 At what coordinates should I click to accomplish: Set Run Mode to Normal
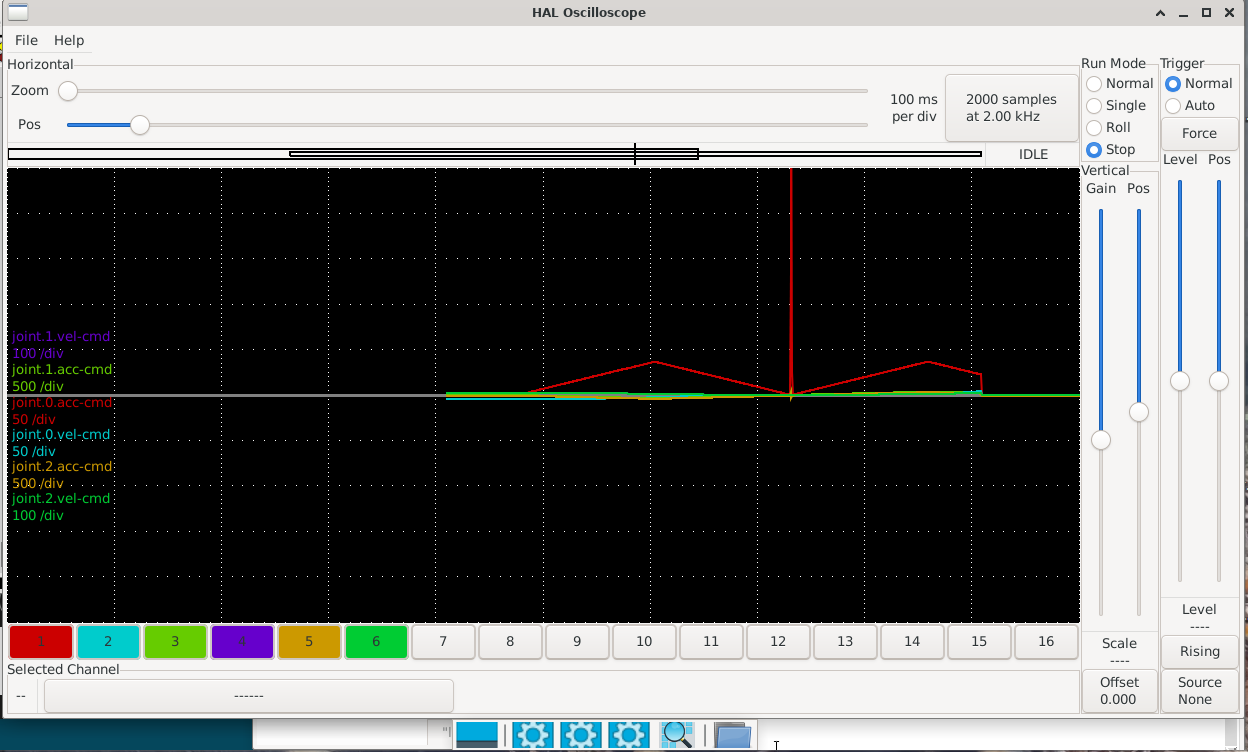[x=1094, y=84]
